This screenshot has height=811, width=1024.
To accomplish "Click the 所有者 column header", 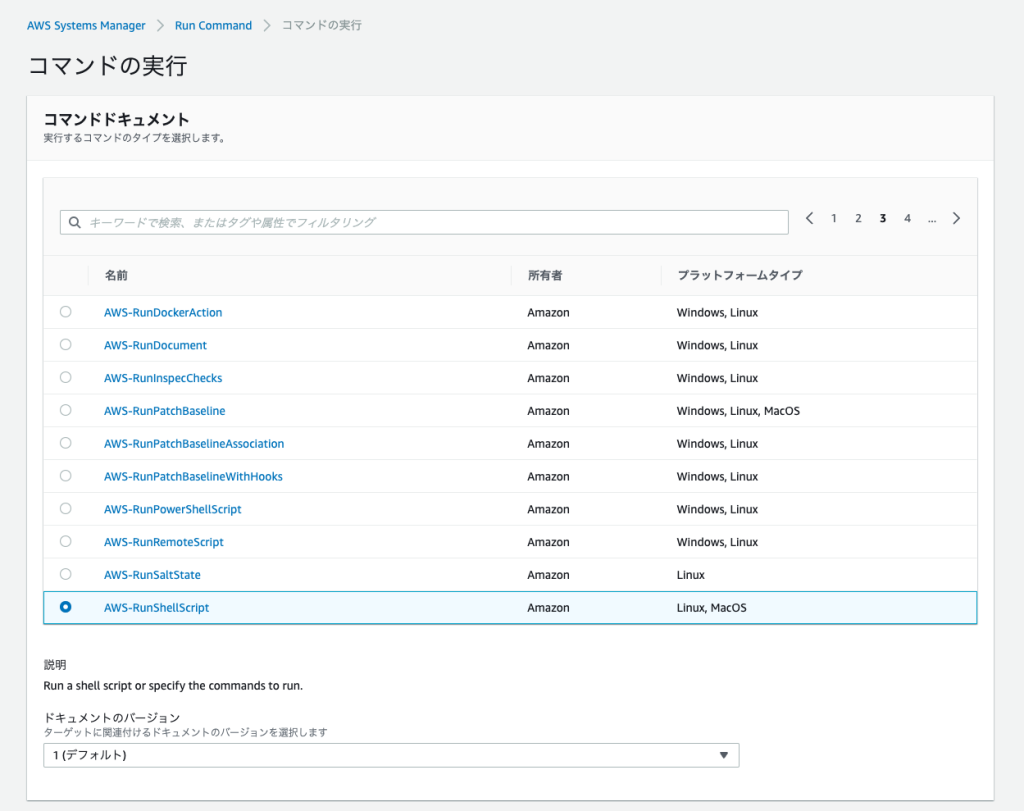I will pos(545,276).
